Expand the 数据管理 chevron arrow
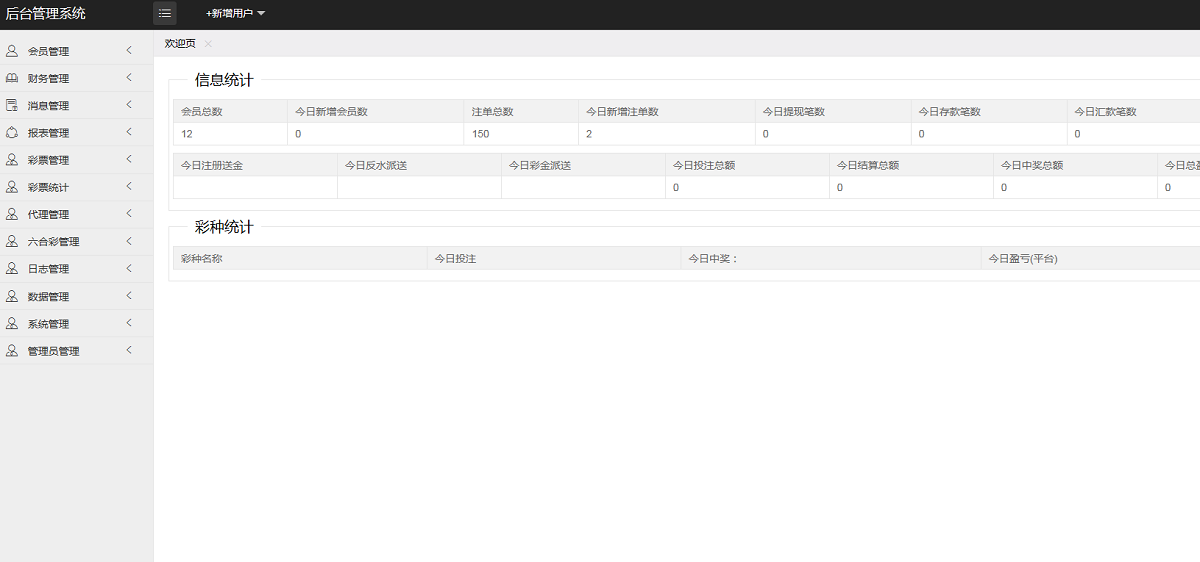Viewport: 1200px width, 562px height. point(129,296)
